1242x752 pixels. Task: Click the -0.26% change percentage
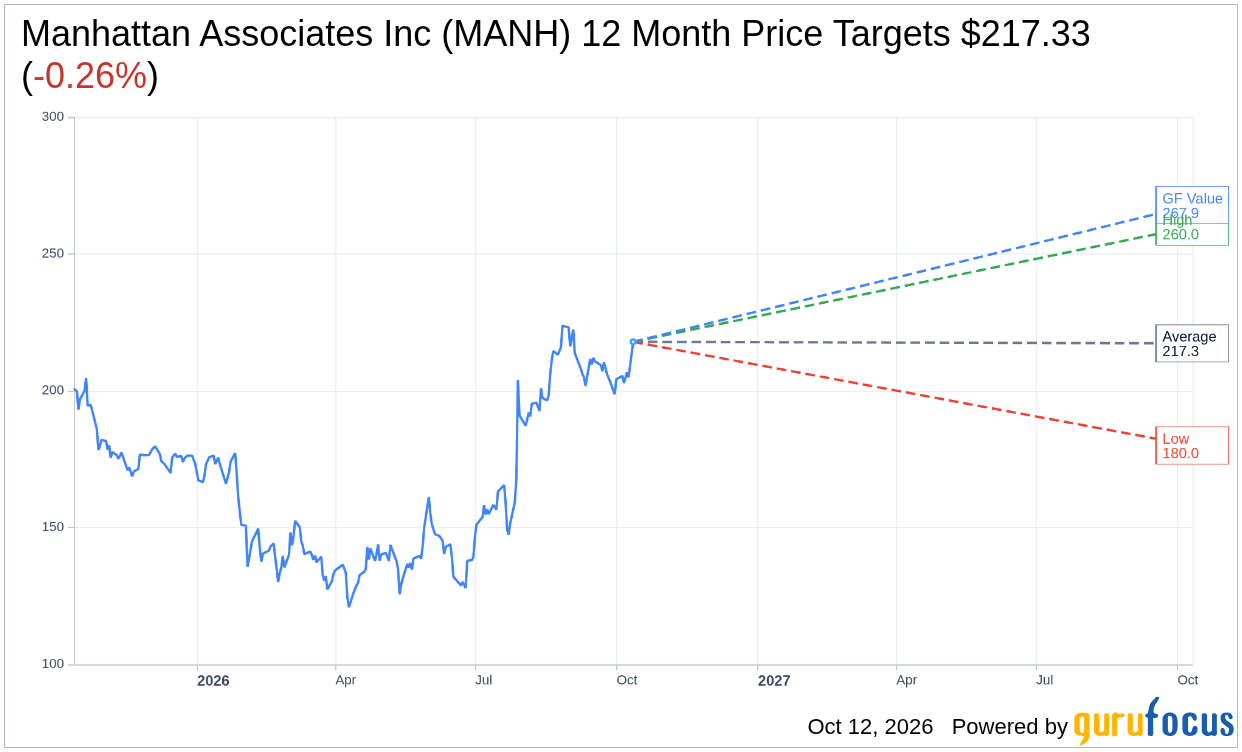tap(90, 76)
